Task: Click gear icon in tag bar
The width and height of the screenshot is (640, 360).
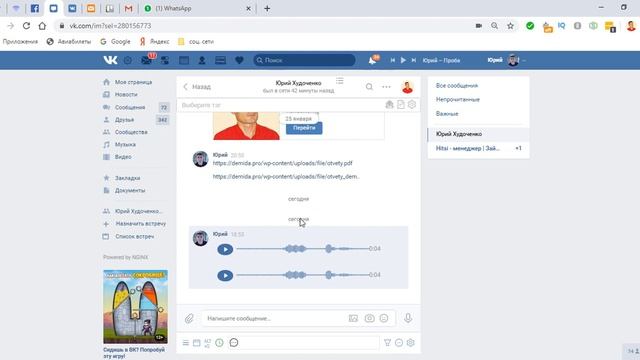Action: [x=412, y=104]
